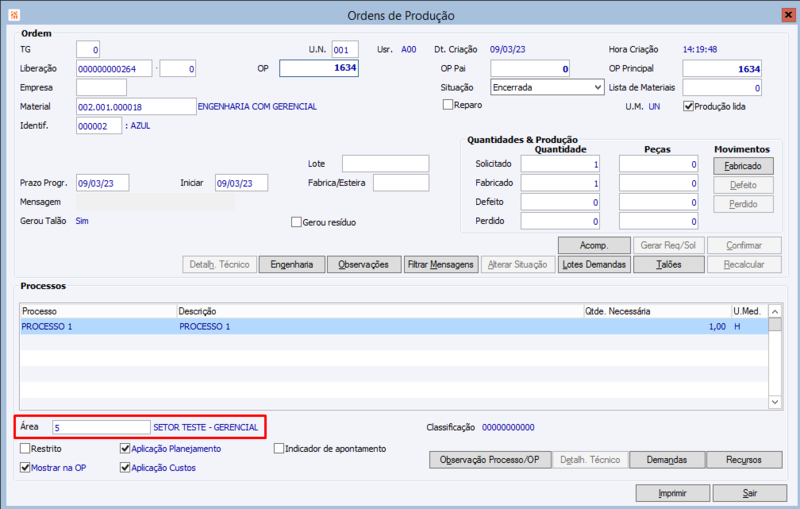The height and width of the screenshot is (509, 800).
Task: Toggle the Reparo checkbox
Action: [448, 105]
